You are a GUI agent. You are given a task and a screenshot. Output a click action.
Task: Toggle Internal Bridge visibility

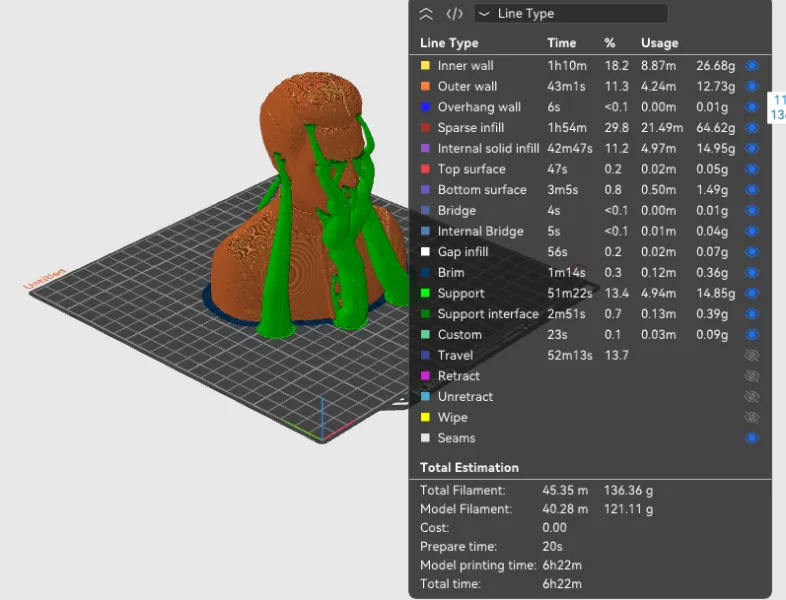[x=752, y=231]
